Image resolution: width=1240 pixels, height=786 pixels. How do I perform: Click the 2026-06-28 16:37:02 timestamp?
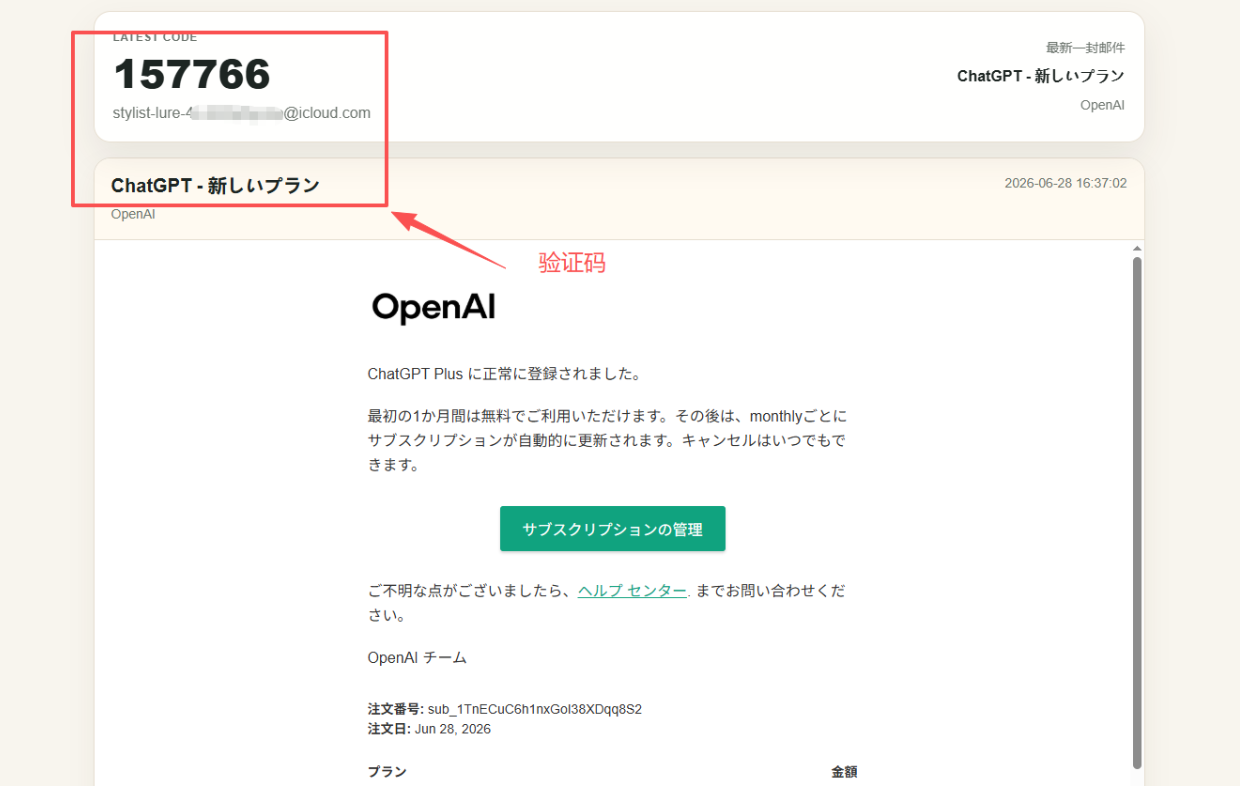[x=1066, y=183]
